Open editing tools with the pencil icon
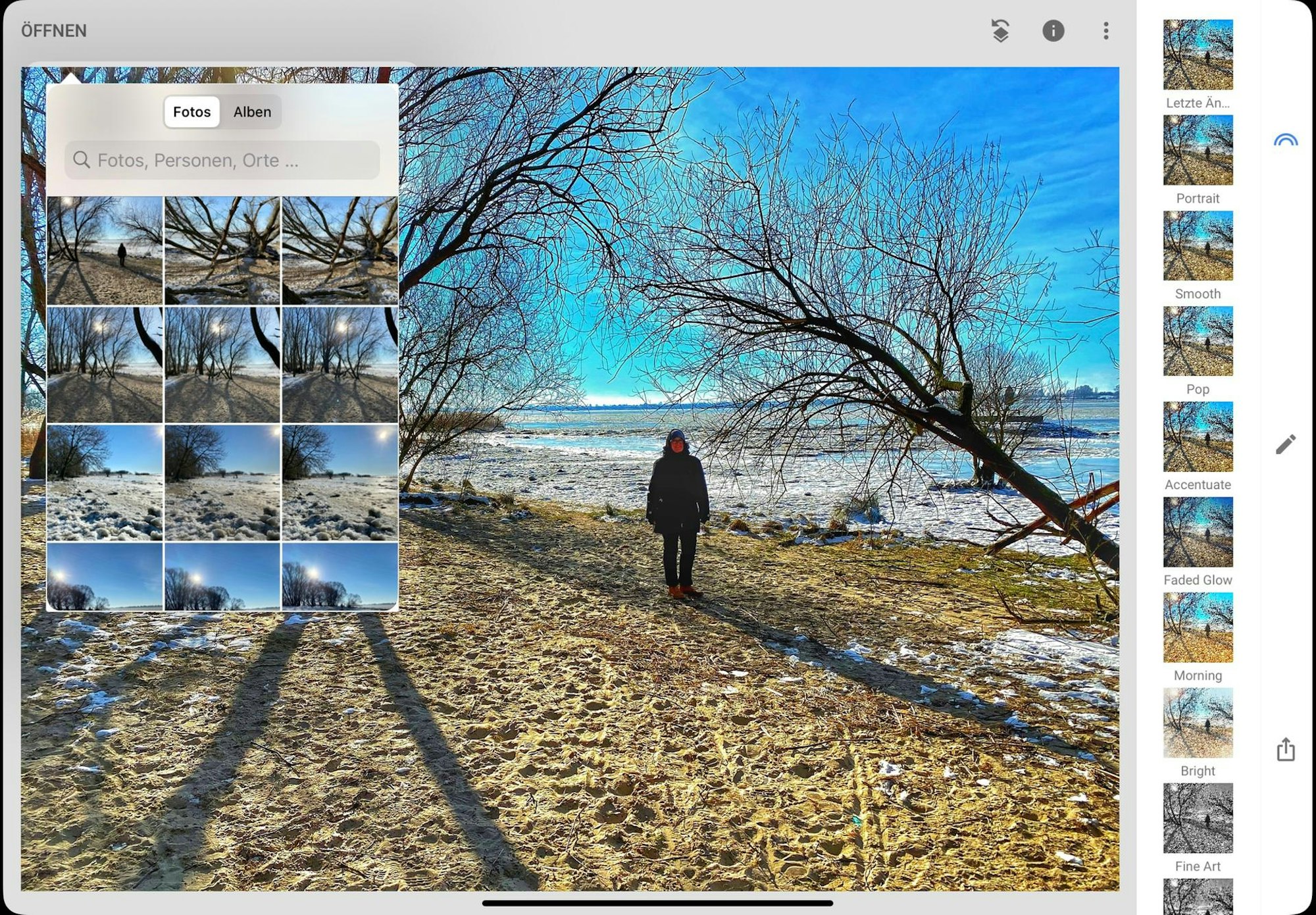The width and height of the screenshot is (1316, 915). [x=1285, y=444]
